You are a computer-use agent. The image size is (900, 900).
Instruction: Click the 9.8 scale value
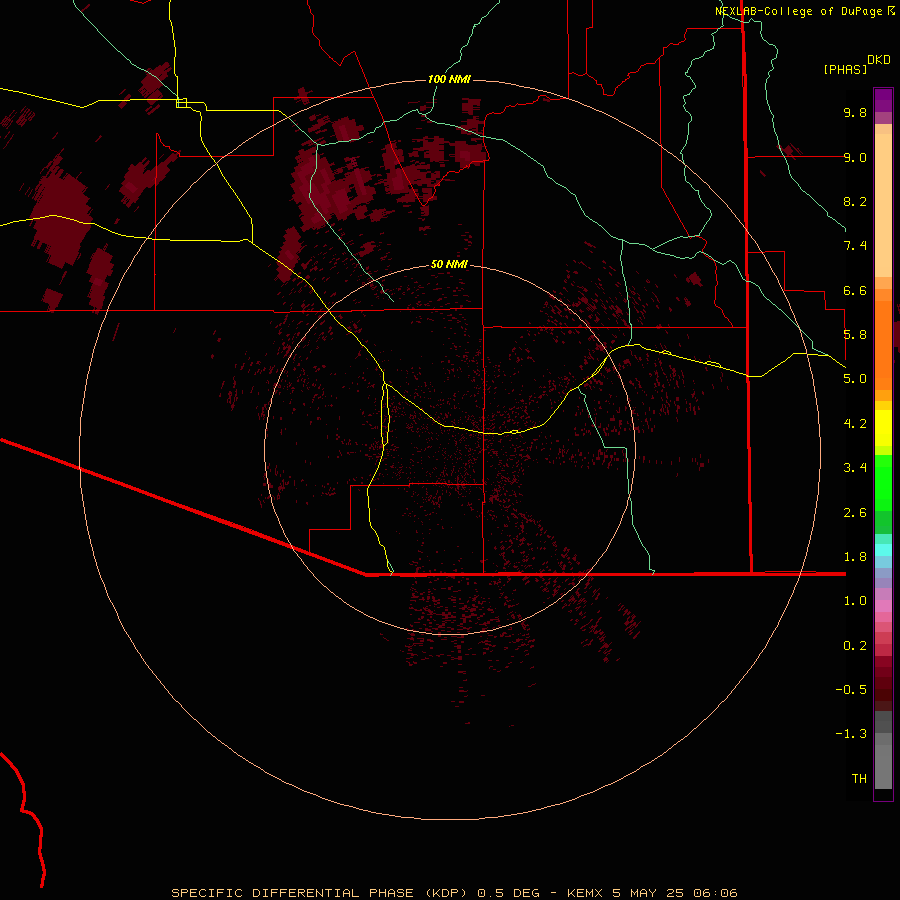[855, 112]
